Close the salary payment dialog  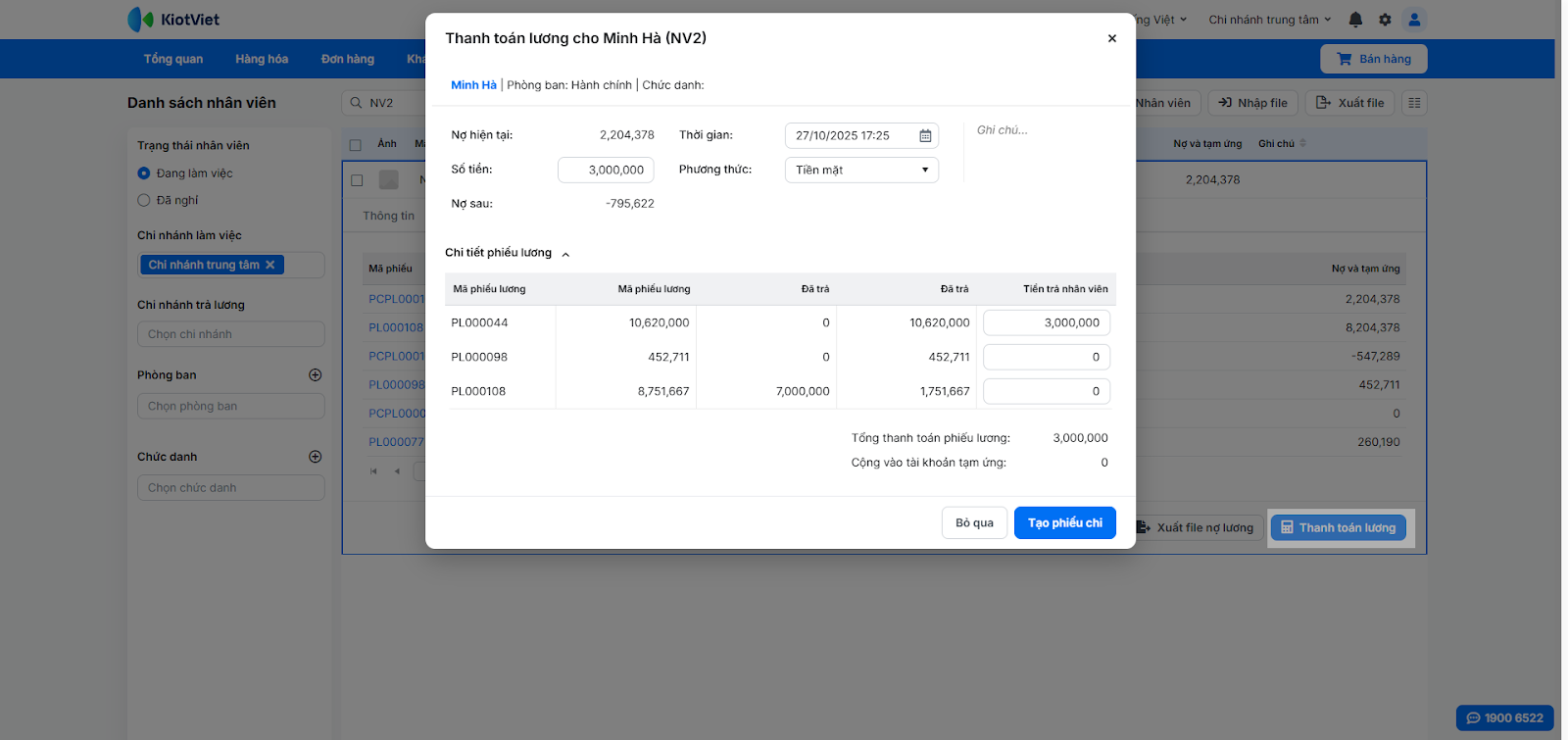pos(1111,38)
